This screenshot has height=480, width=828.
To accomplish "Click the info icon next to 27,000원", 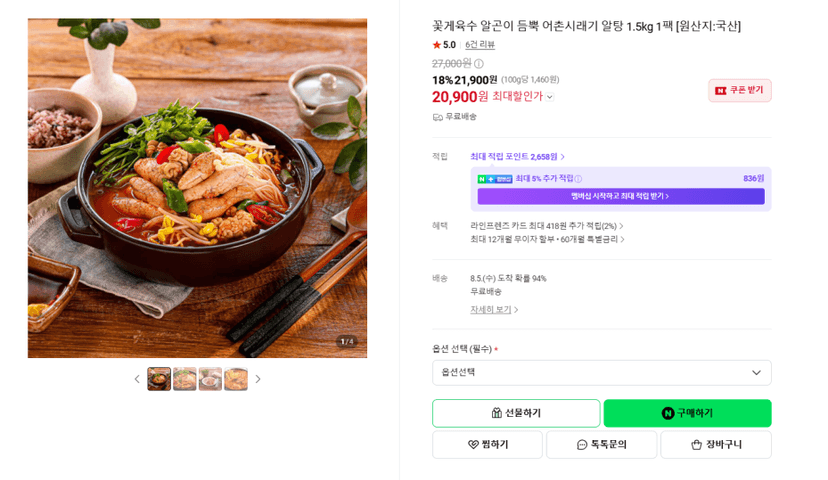I will click(x=478, y=64).
